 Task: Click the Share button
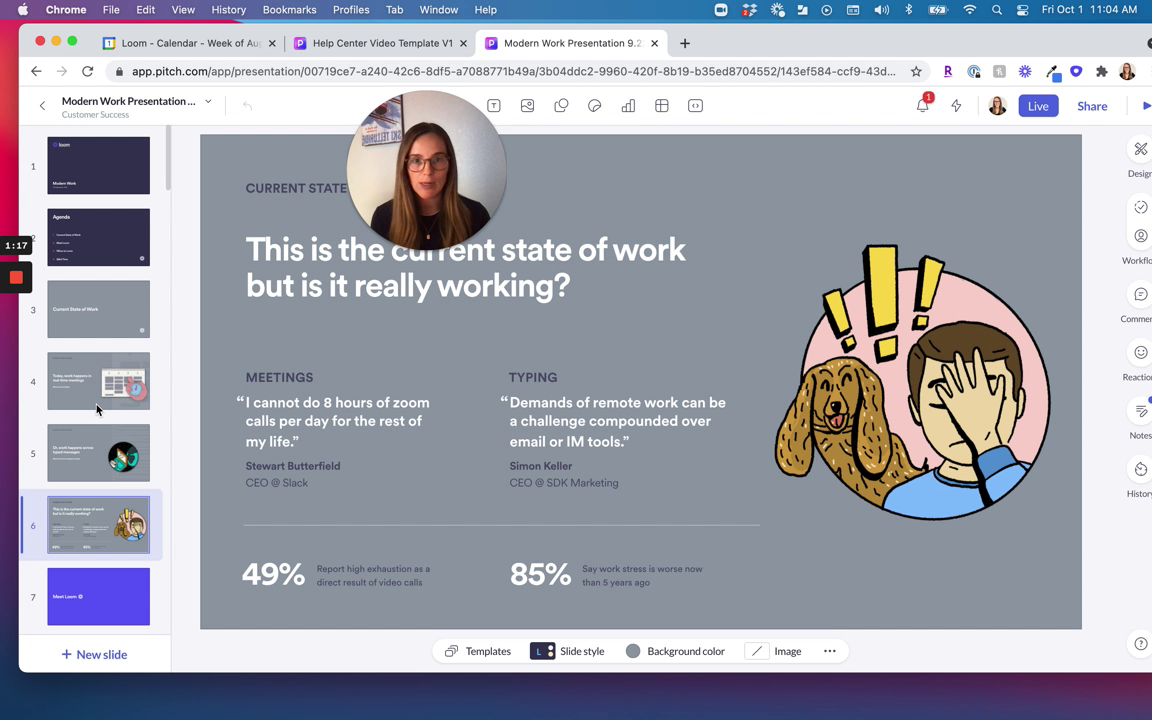[x=1092, y=105]
